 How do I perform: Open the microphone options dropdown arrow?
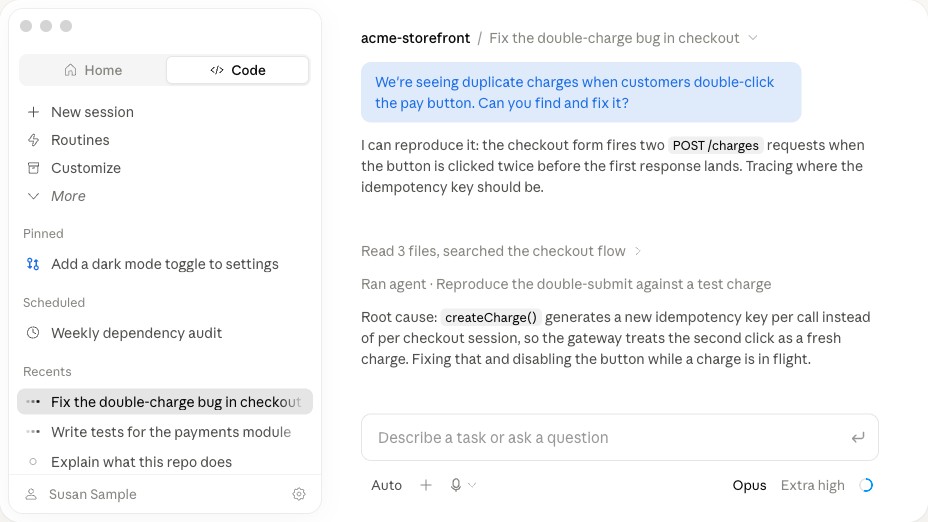(x=472, y=485)
